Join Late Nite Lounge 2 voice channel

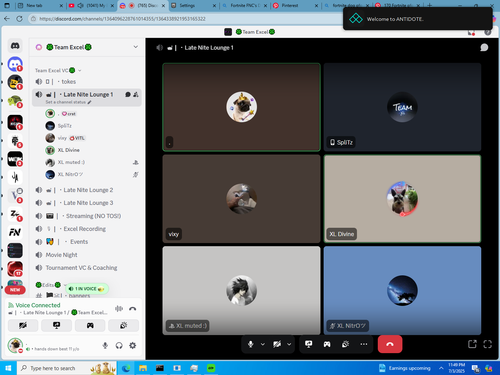pyautogui.click(x=87, y=190)
